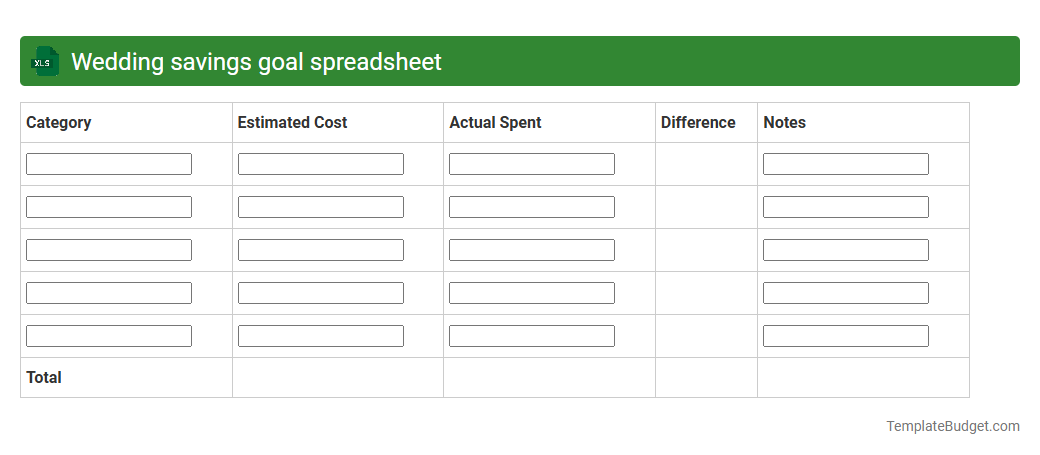Viewport: 1040px width, 455px height.
Task: Click the Estimated Cost input in the first row
Action: coord(320,164)
